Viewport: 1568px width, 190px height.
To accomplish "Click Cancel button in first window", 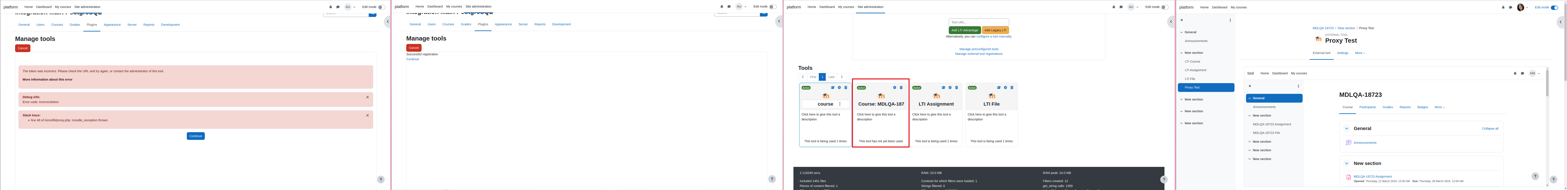I will pyautogui.click(x=22, y=48).
